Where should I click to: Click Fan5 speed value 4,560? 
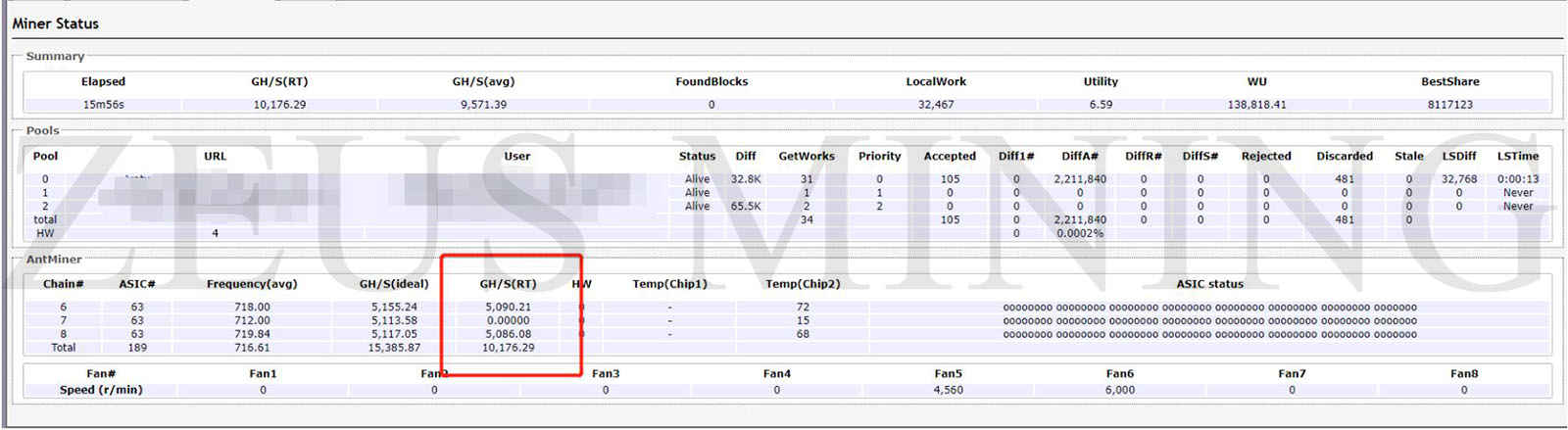948,390
